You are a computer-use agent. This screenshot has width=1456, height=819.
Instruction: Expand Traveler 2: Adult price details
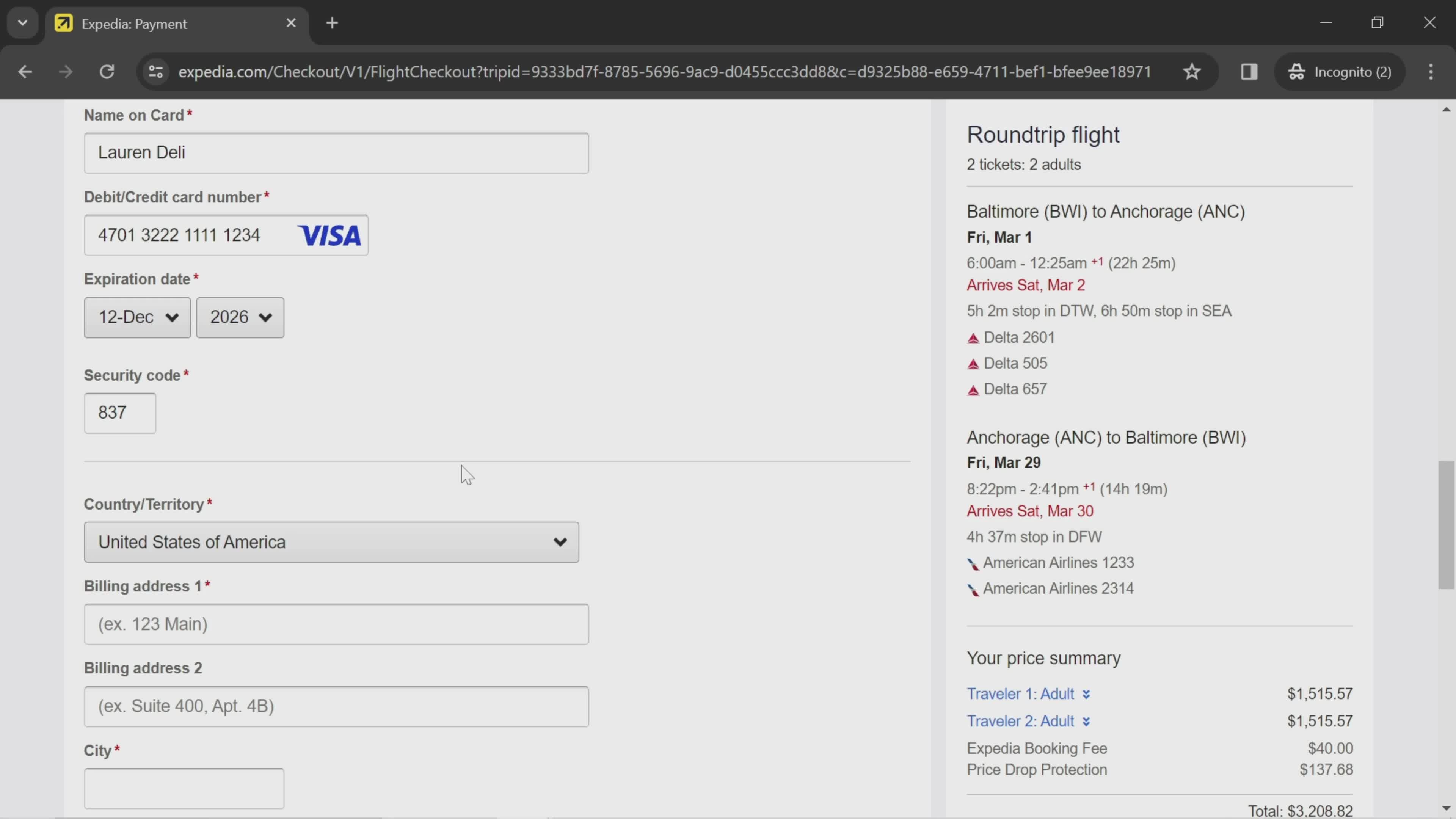[1028, 721]
